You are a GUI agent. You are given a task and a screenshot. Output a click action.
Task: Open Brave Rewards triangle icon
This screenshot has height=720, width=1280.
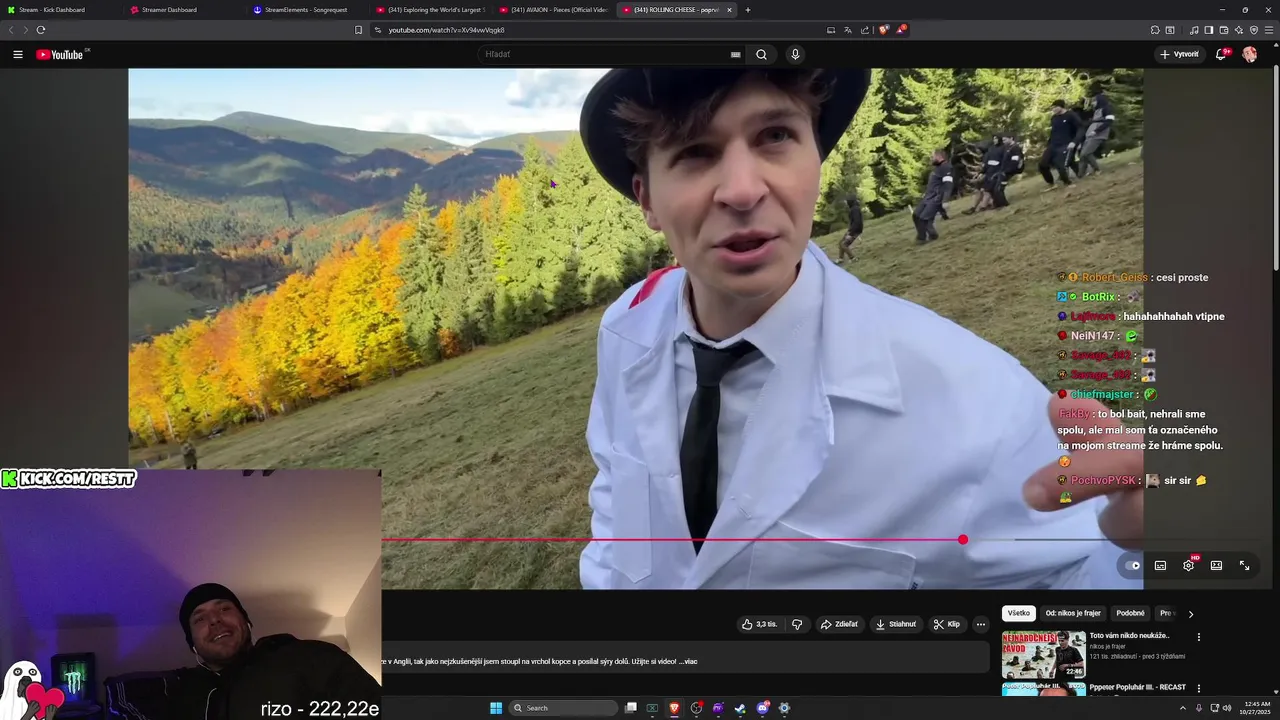point(900,30)
